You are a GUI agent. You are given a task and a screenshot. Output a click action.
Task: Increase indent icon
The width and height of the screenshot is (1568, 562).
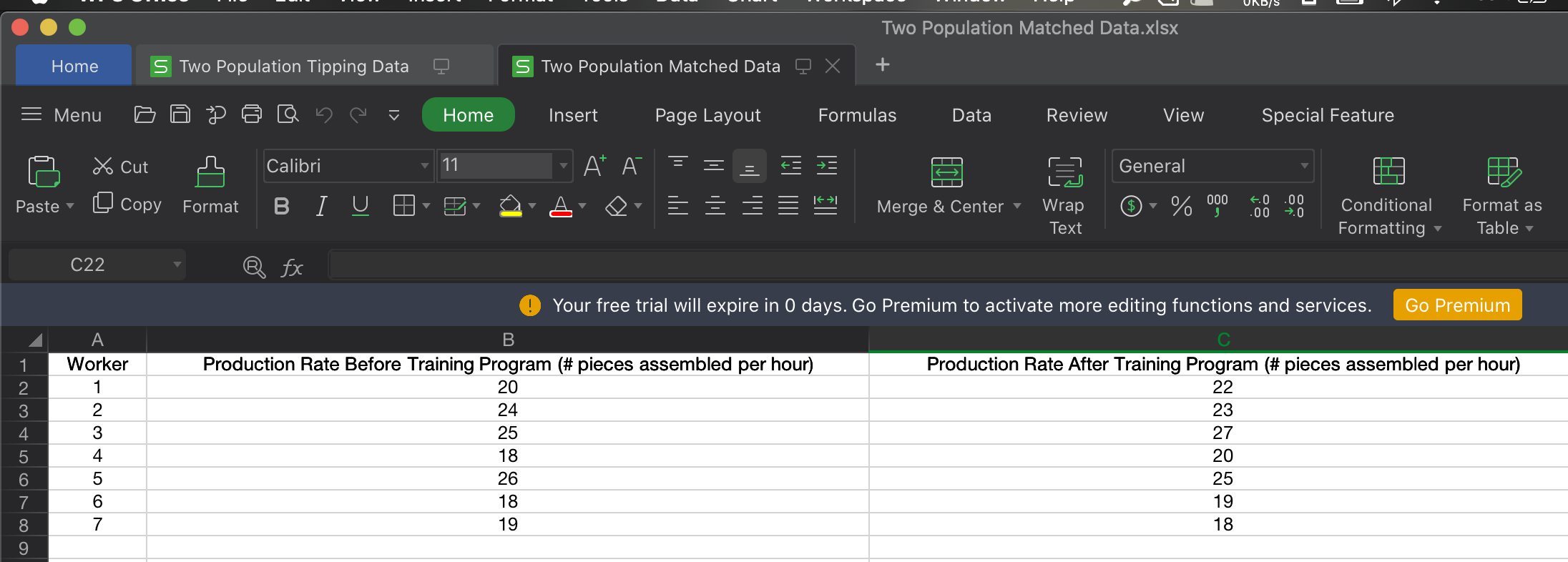click(x=827, y=166)
